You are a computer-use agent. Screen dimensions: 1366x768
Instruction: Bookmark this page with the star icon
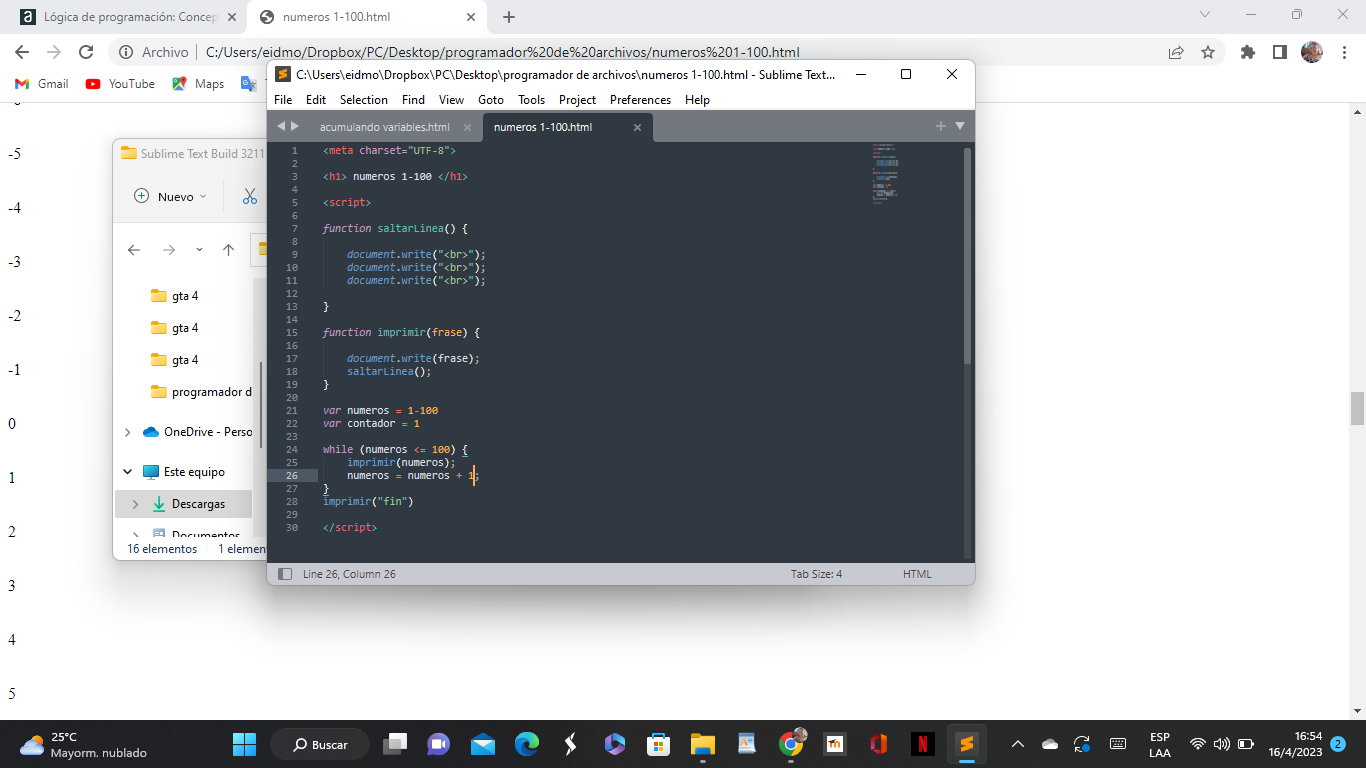1208,52
